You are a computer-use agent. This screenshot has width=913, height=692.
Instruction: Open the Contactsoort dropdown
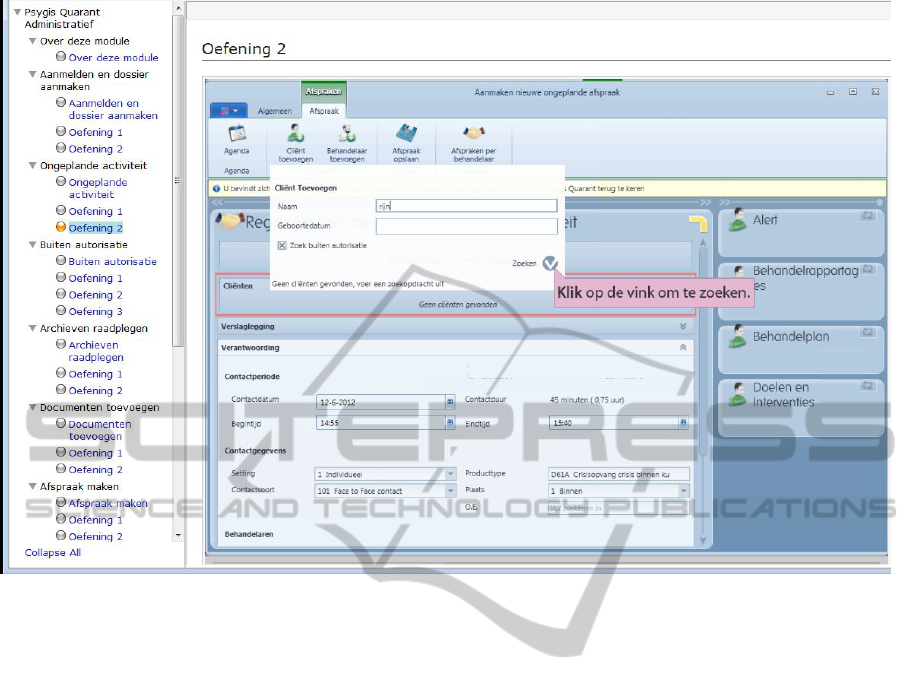[450, 491]
